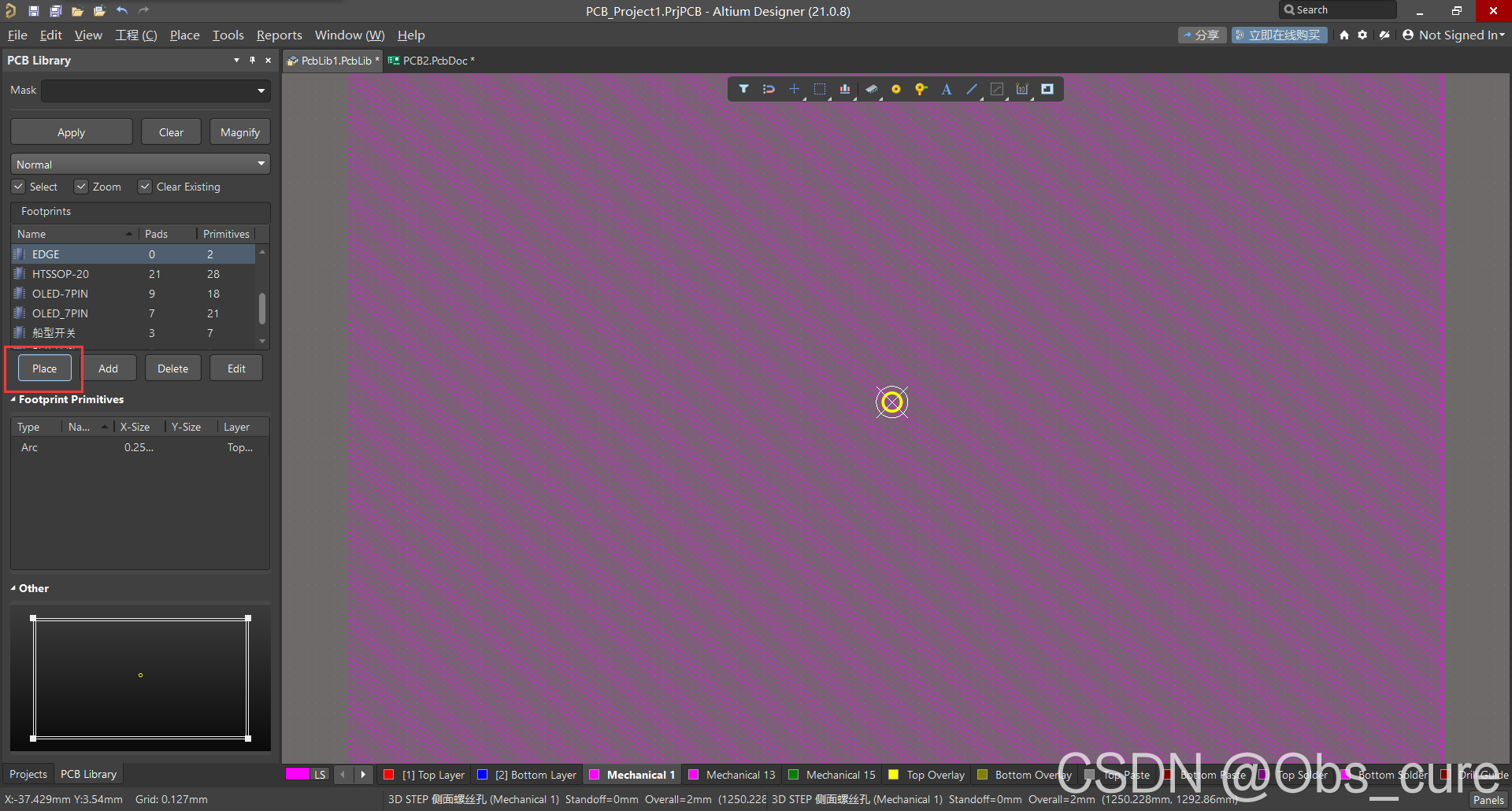Viewport: 1512px width, 811px height.
Task: Switch to the PCB2.PcbDoc tab
Action: (x=434, y=61)
